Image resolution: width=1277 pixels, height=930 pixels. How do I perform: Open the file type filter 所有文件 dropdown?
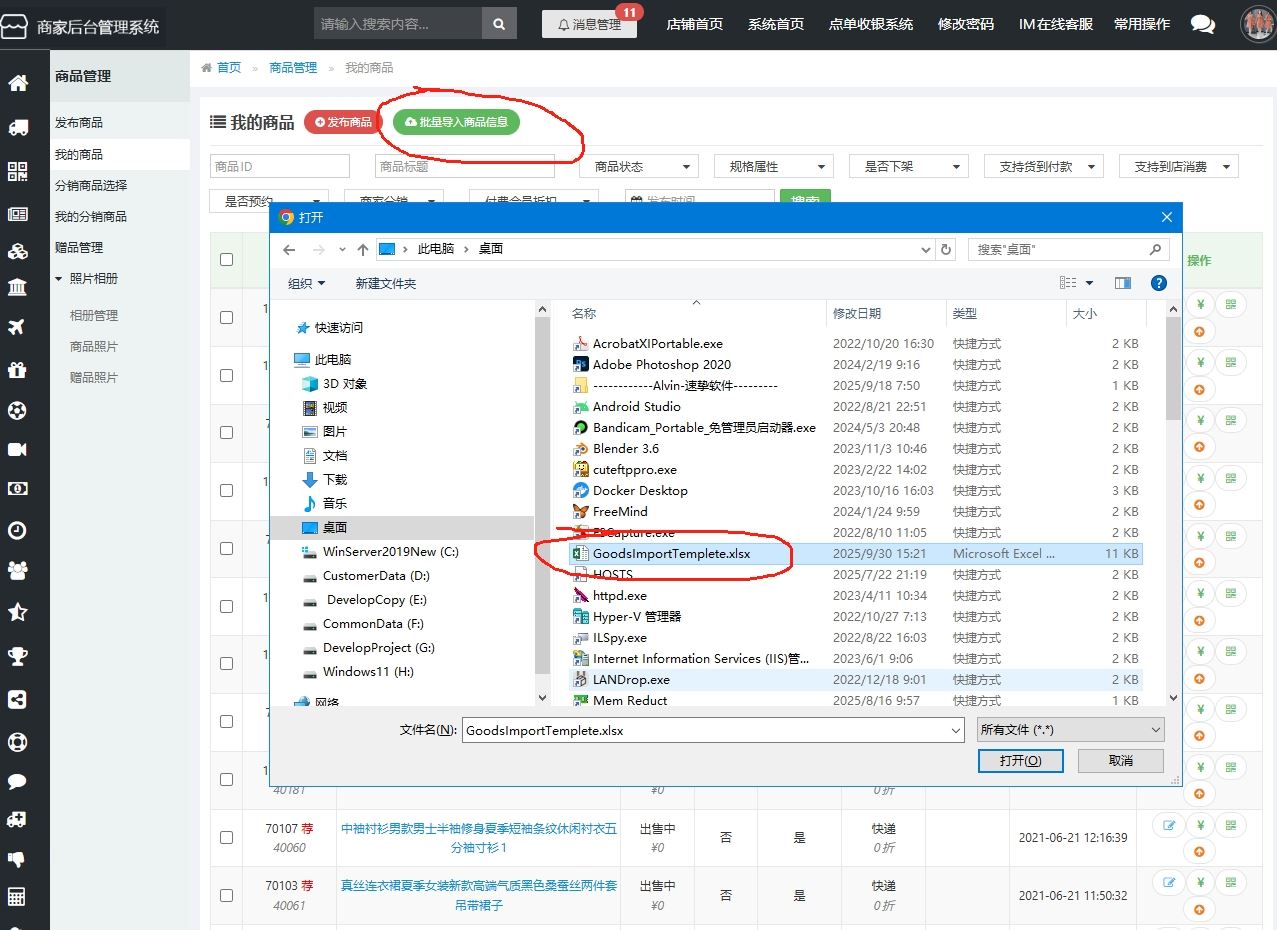pos(1070,730)
